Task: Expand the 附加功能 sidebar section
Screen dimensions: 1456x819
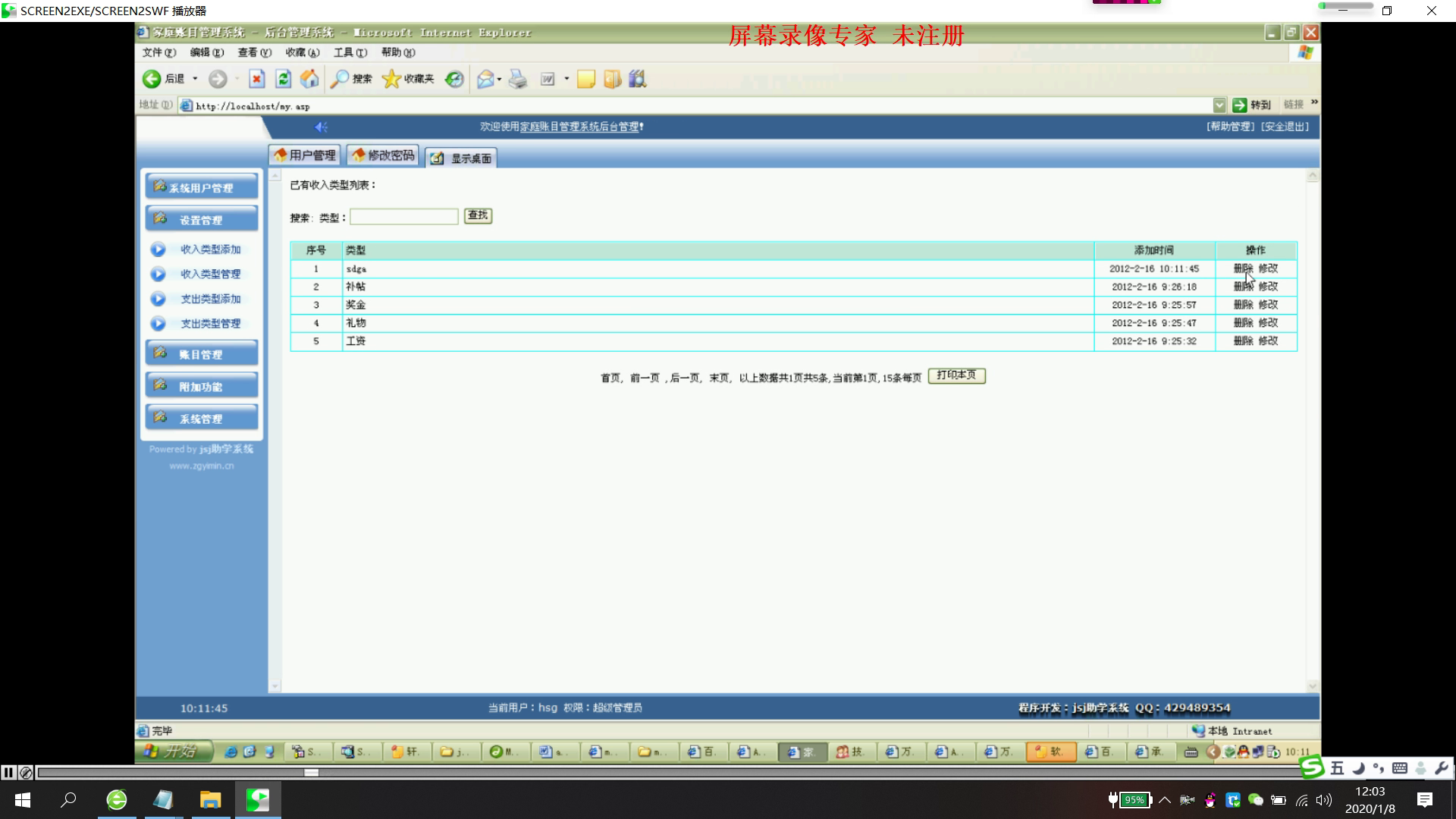Action: tap(202, 385)
